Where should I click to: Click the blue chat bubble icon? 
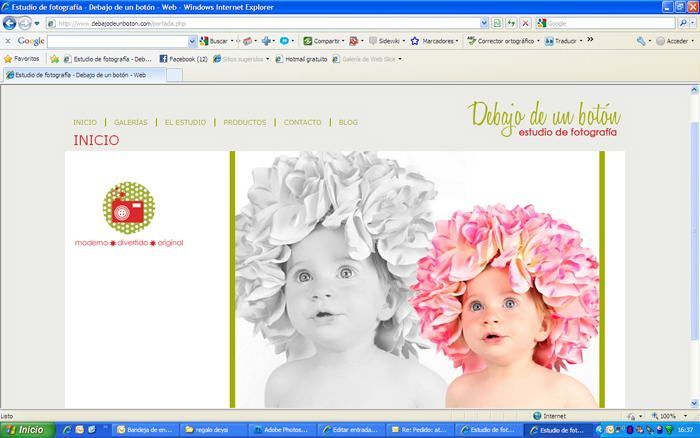coord(284,41)
